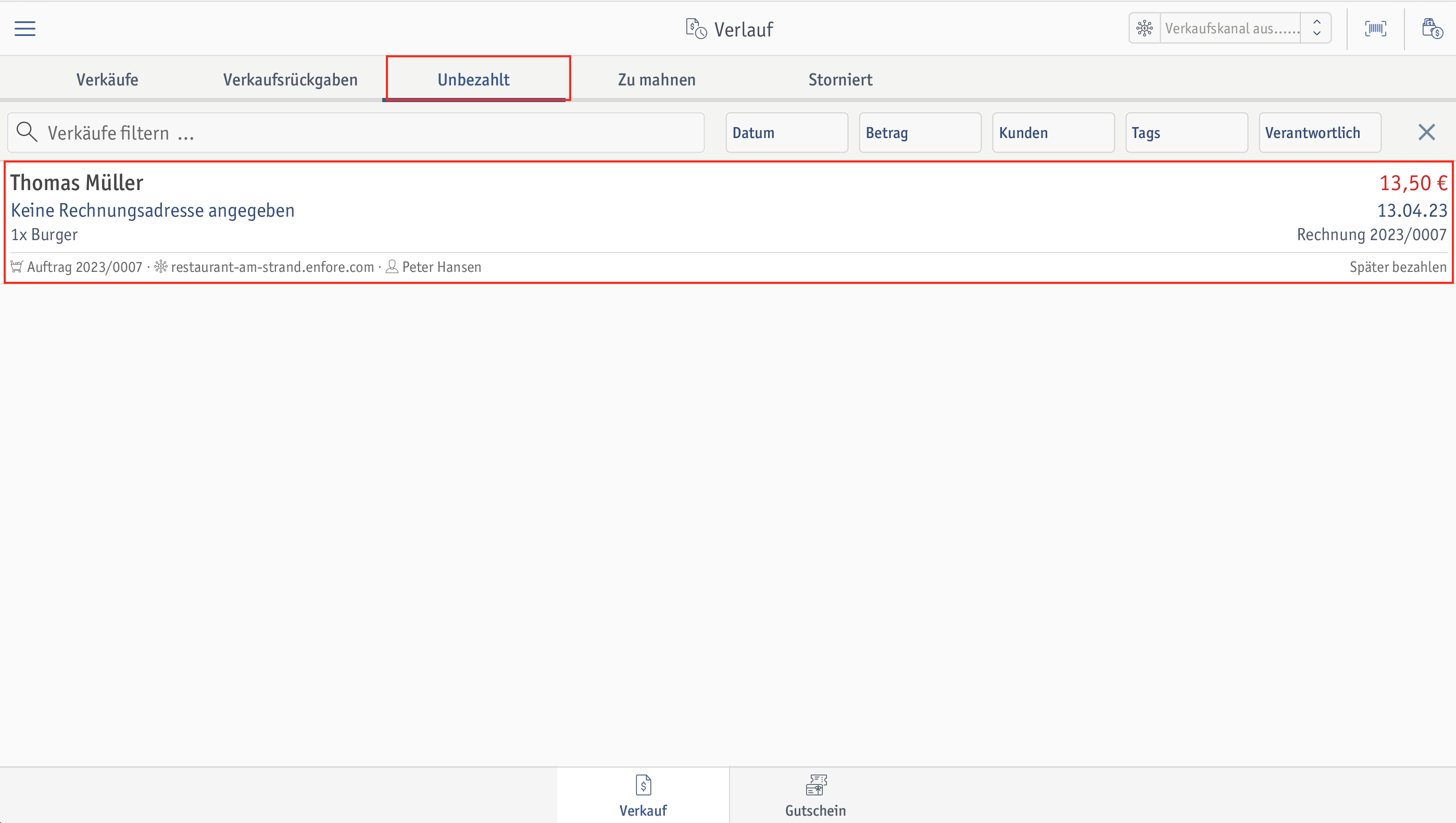Click the cart icon beside Auftrag 2023/0007

17,267
